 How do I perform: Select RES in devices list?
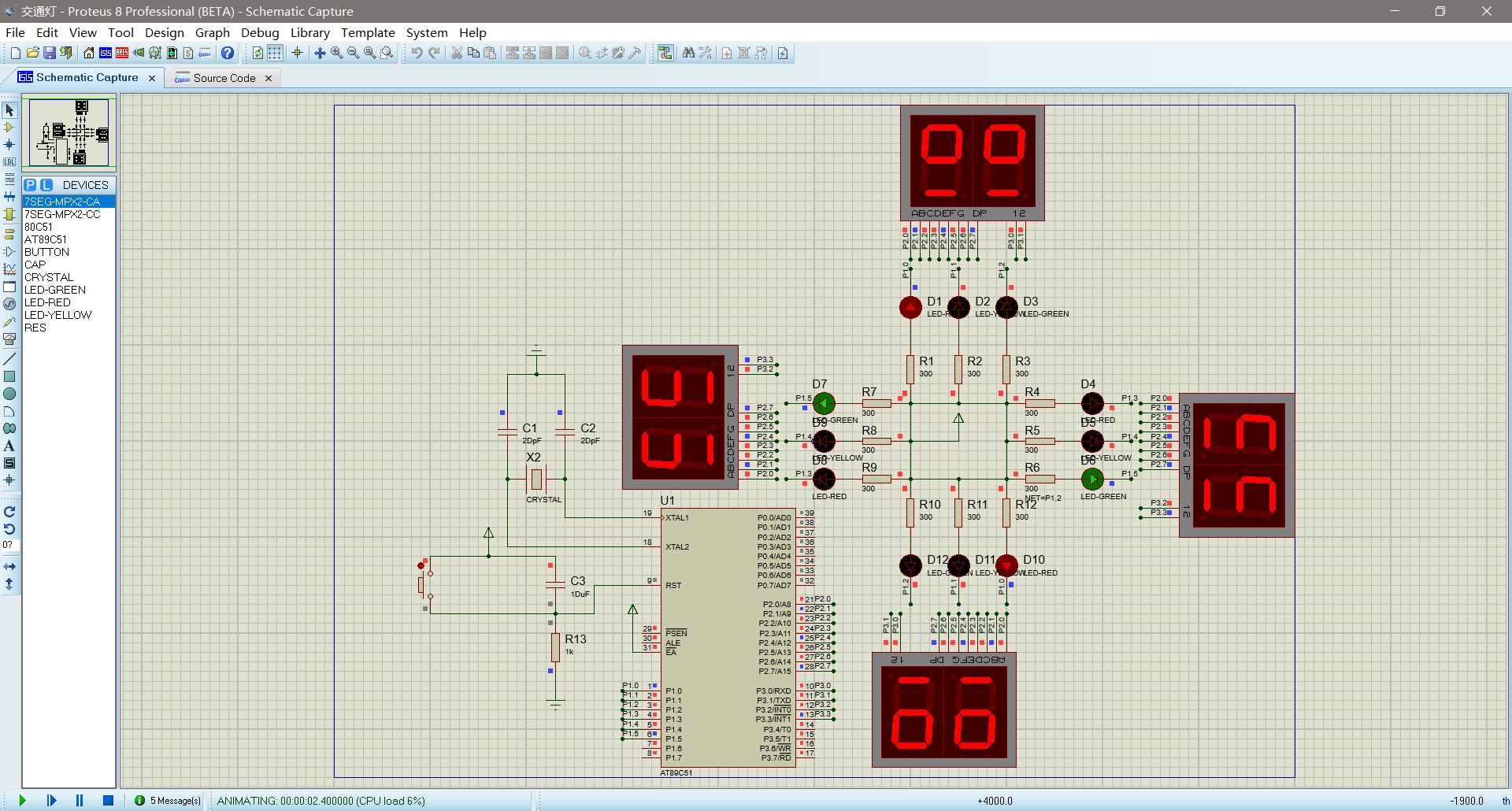(69, 328)
